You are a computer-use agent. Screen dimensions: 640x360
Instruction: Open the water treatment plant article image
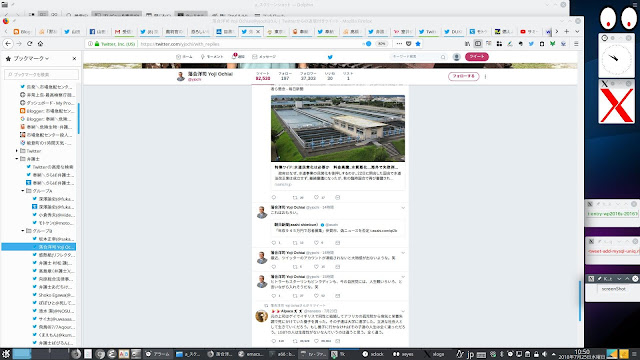coord(338,128)
